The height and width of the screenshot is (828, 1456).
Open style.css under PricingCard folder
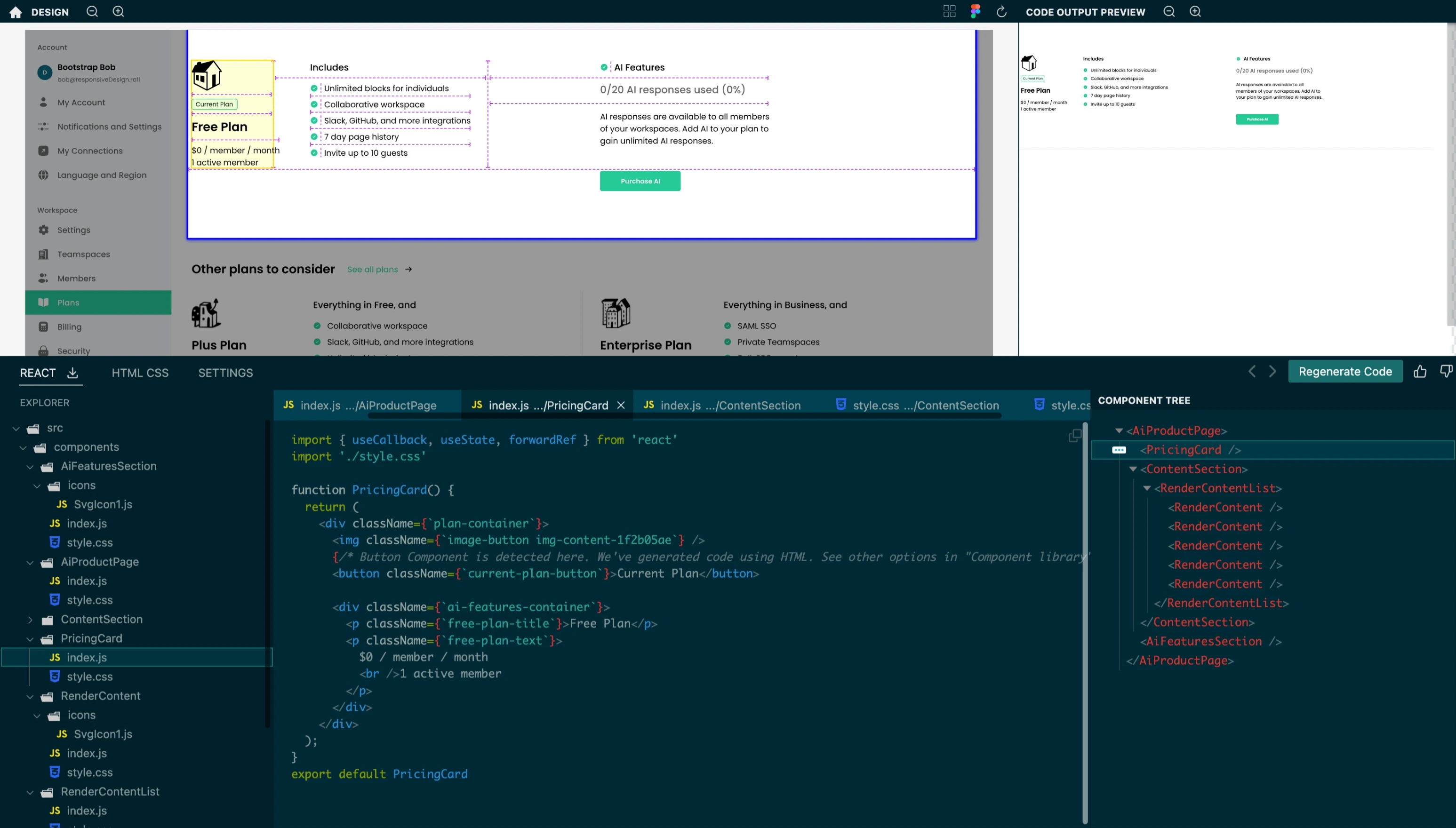pyautogui.click(x=89, y=677)
